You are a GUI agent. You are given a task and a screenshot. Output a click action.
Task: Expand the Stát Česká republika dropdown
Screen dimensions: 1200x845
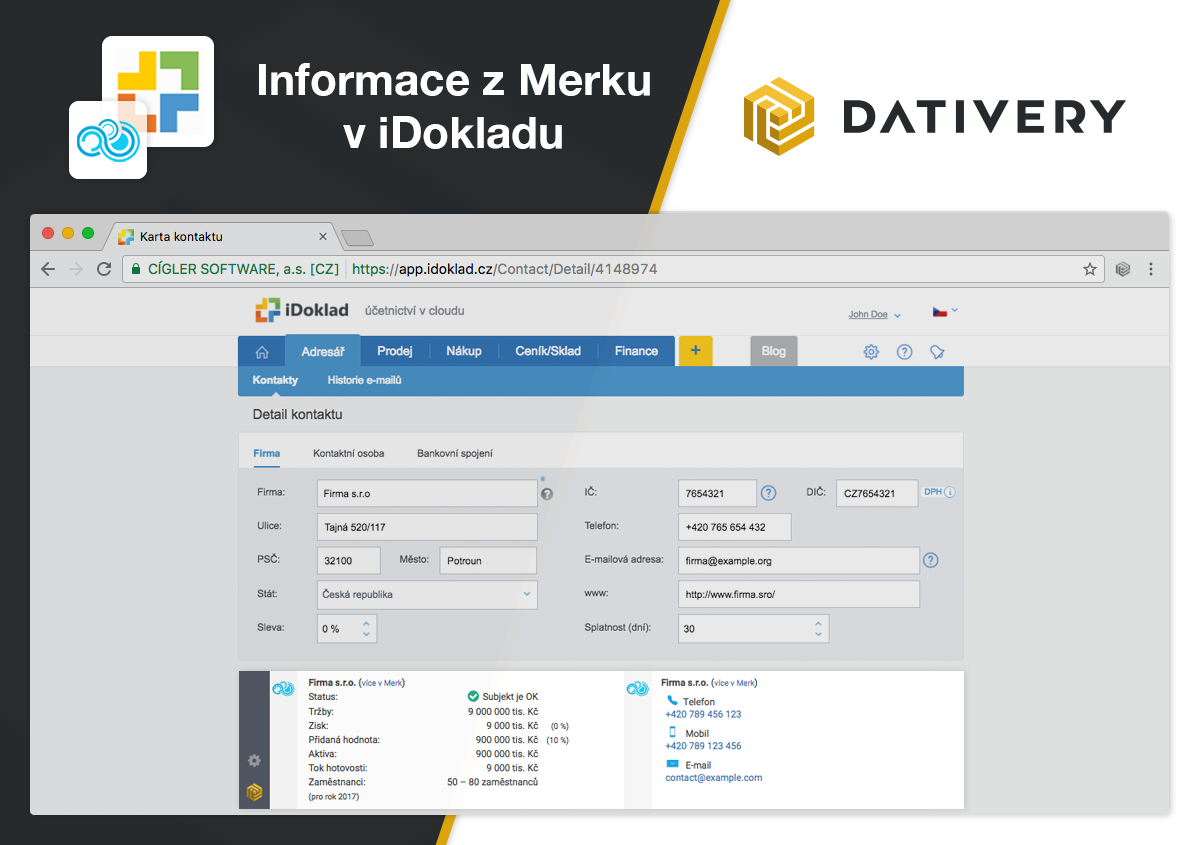427,594
